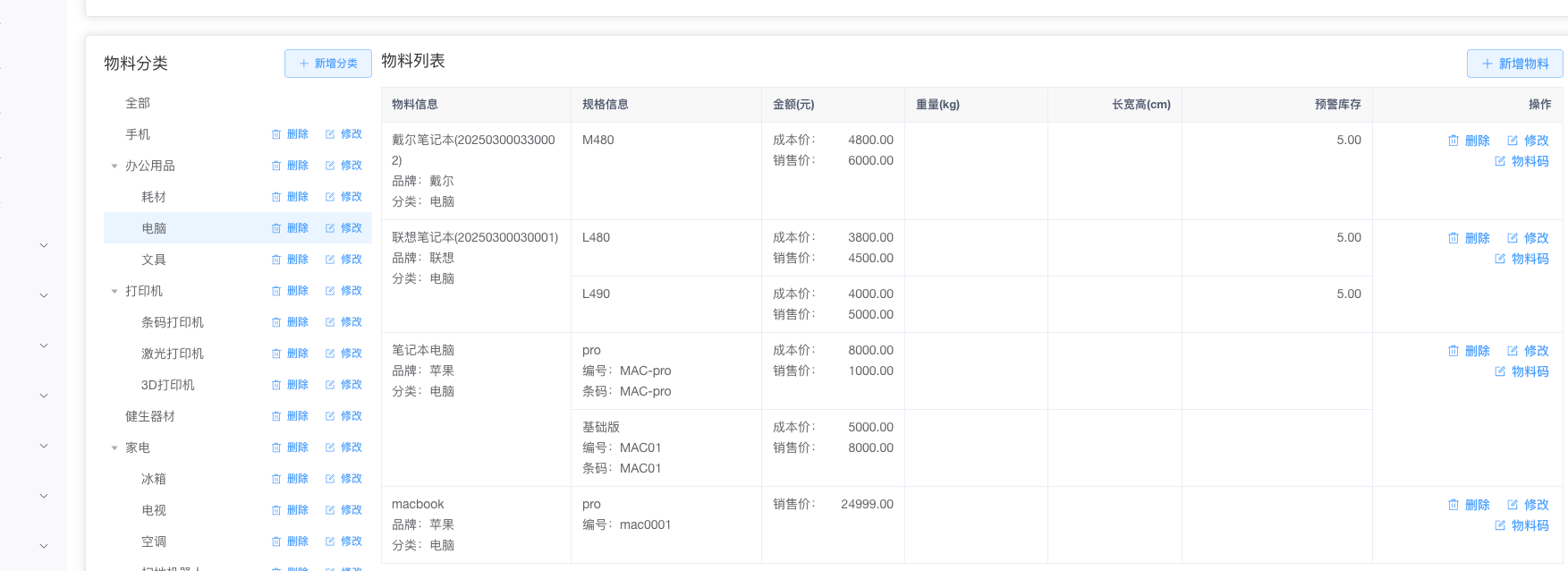Edit the 联想笔记本 material row

coord(1528,238)
